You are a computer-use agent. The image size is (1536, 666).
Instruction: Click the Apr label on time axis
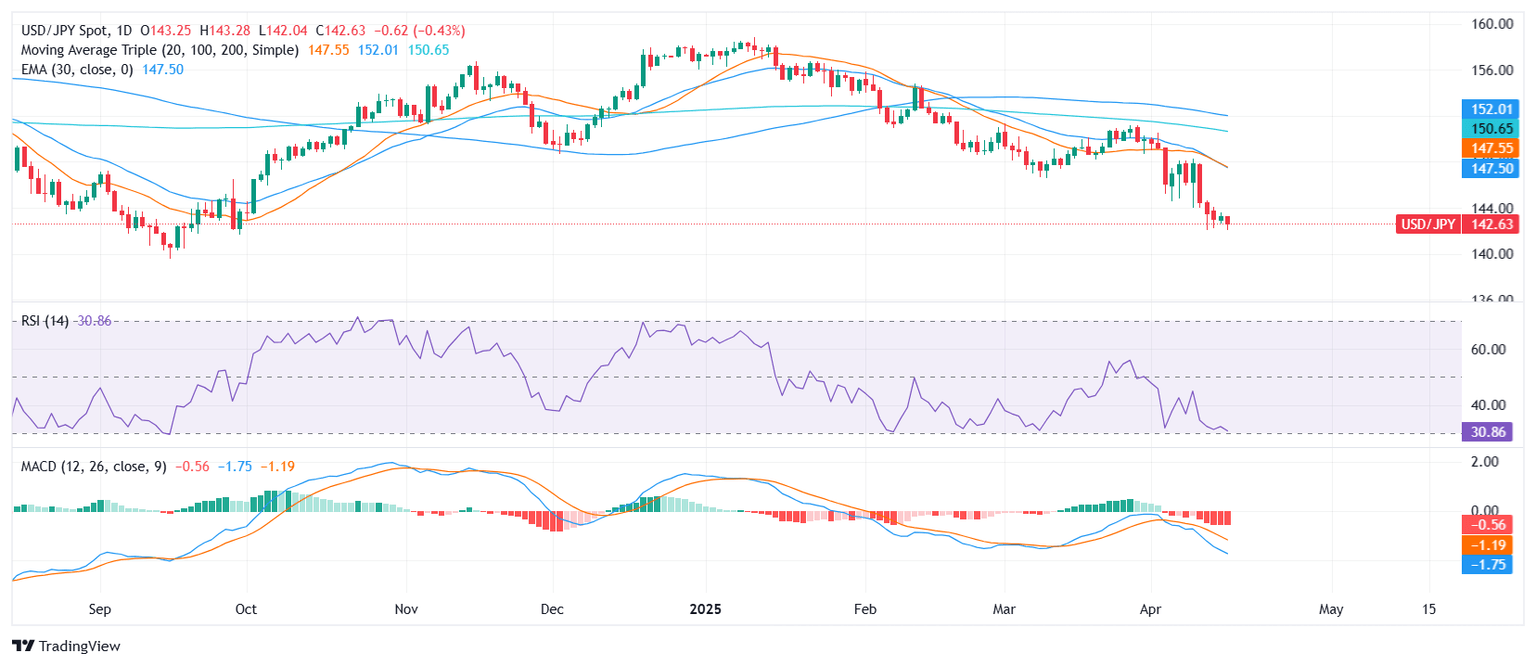[x=1150, y=608]
